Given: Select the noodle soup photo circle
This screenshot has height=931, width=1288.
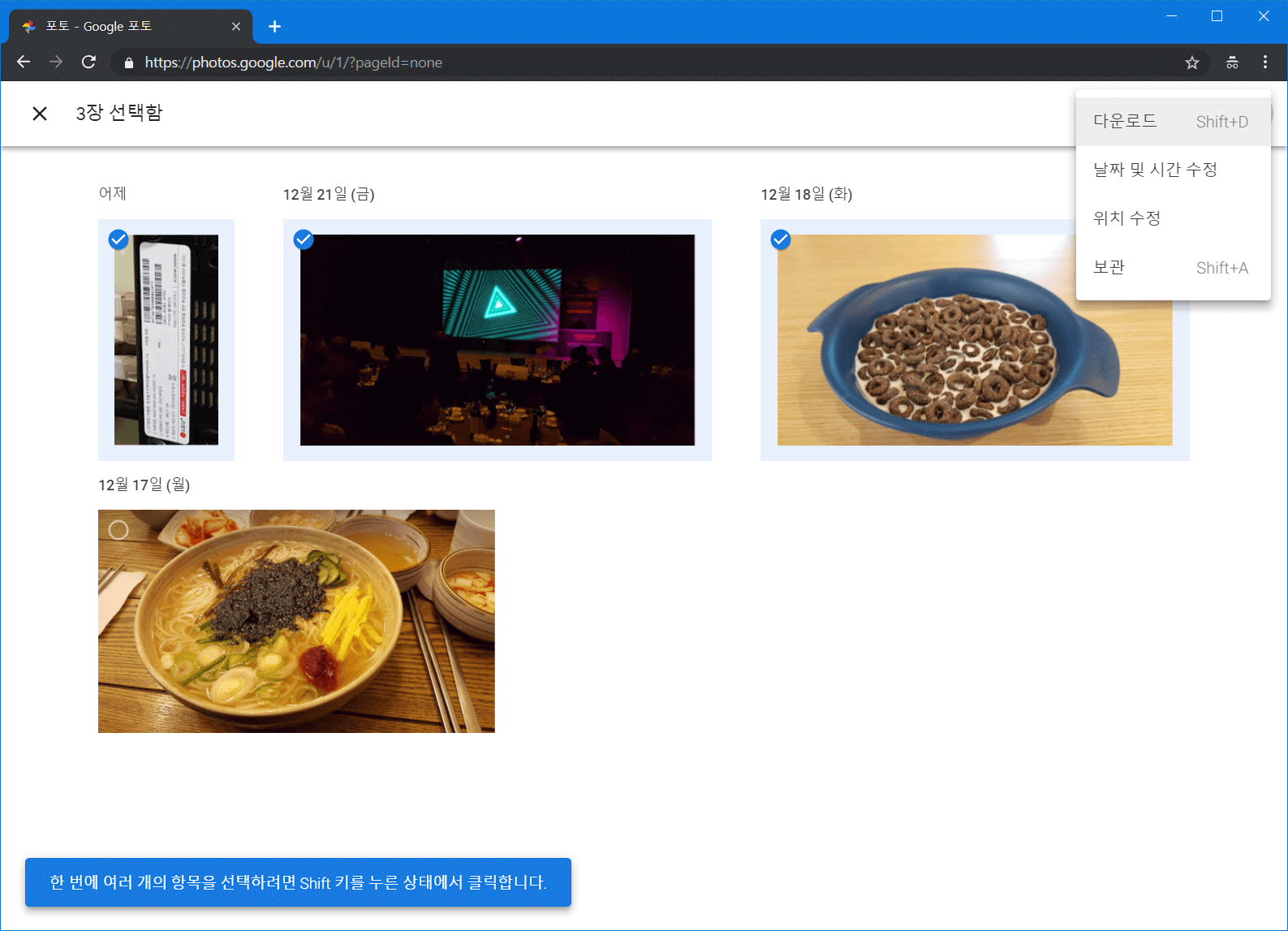Looking at the screenshot, I should [x=118, y=530].
